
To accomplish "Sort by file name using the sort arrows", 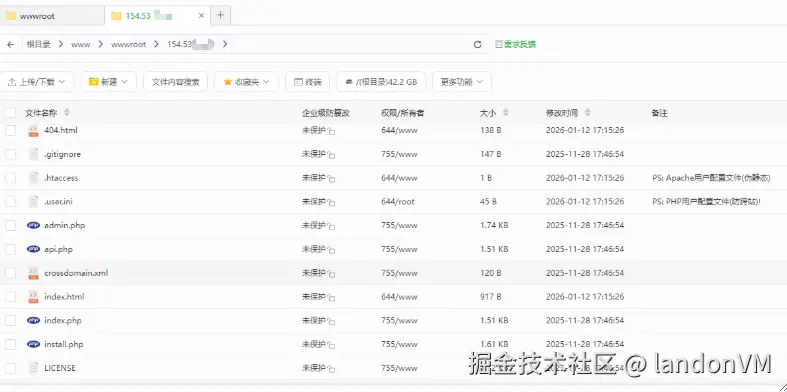I will coord(67,112).
